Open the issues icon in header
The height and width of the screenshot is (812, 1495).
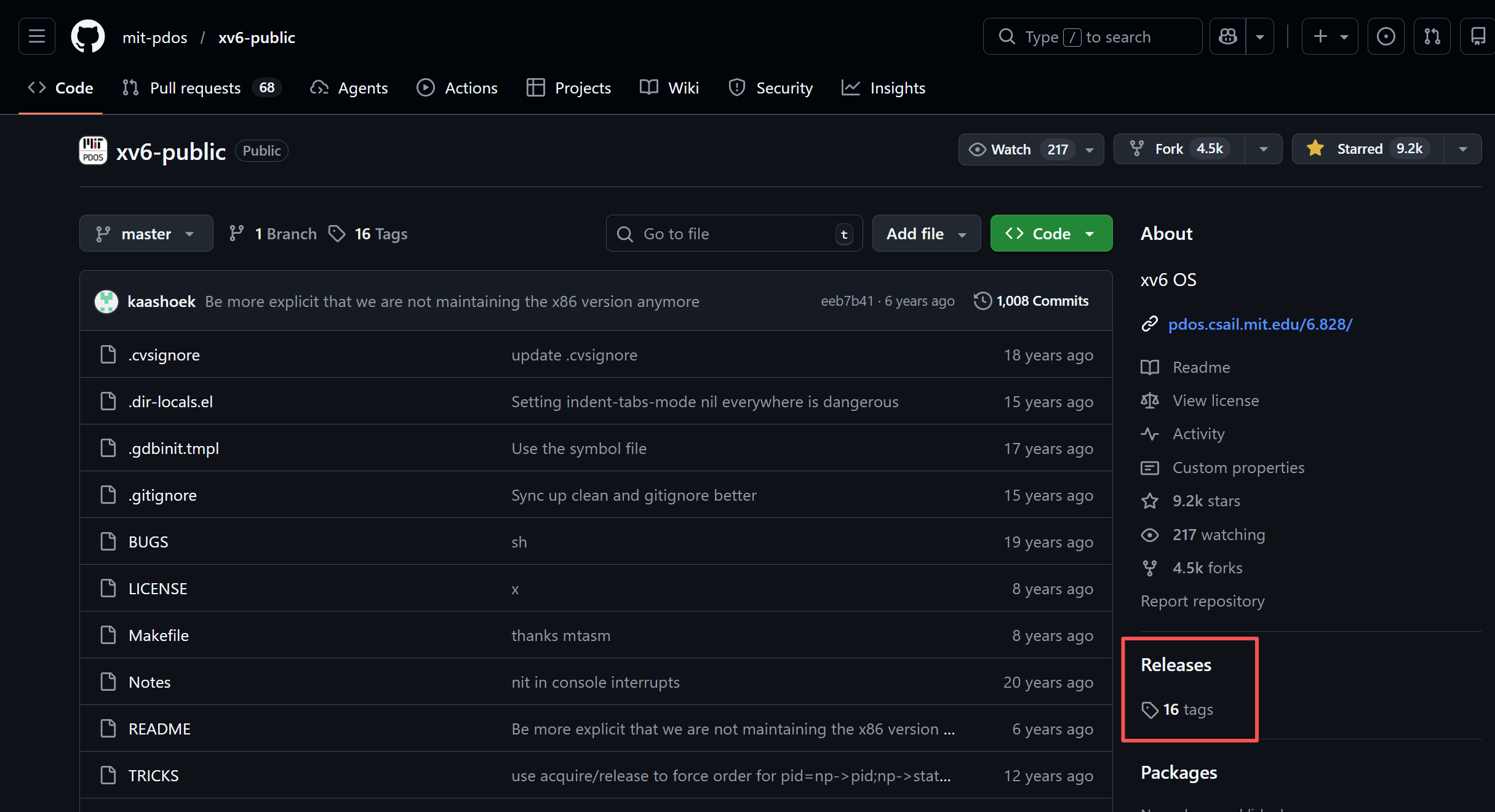coord(1385,37)
